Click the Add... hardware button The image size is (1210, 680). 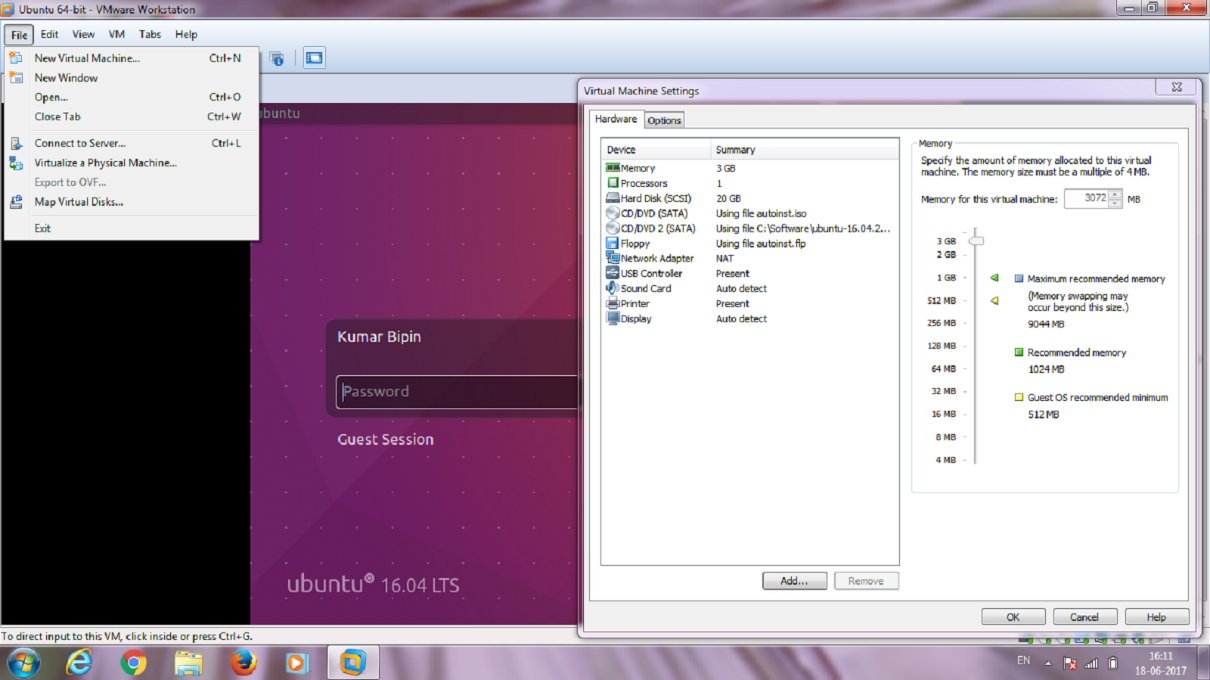pos(794,581)
